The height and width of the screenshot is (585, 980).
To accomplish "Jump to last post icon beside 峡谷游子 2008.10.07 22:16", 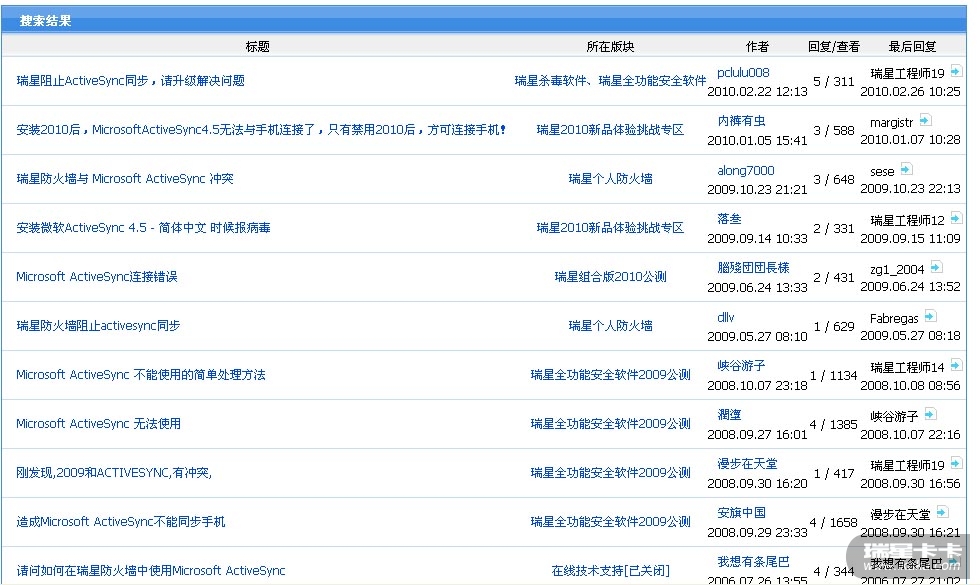I will [x=930, y=414].
